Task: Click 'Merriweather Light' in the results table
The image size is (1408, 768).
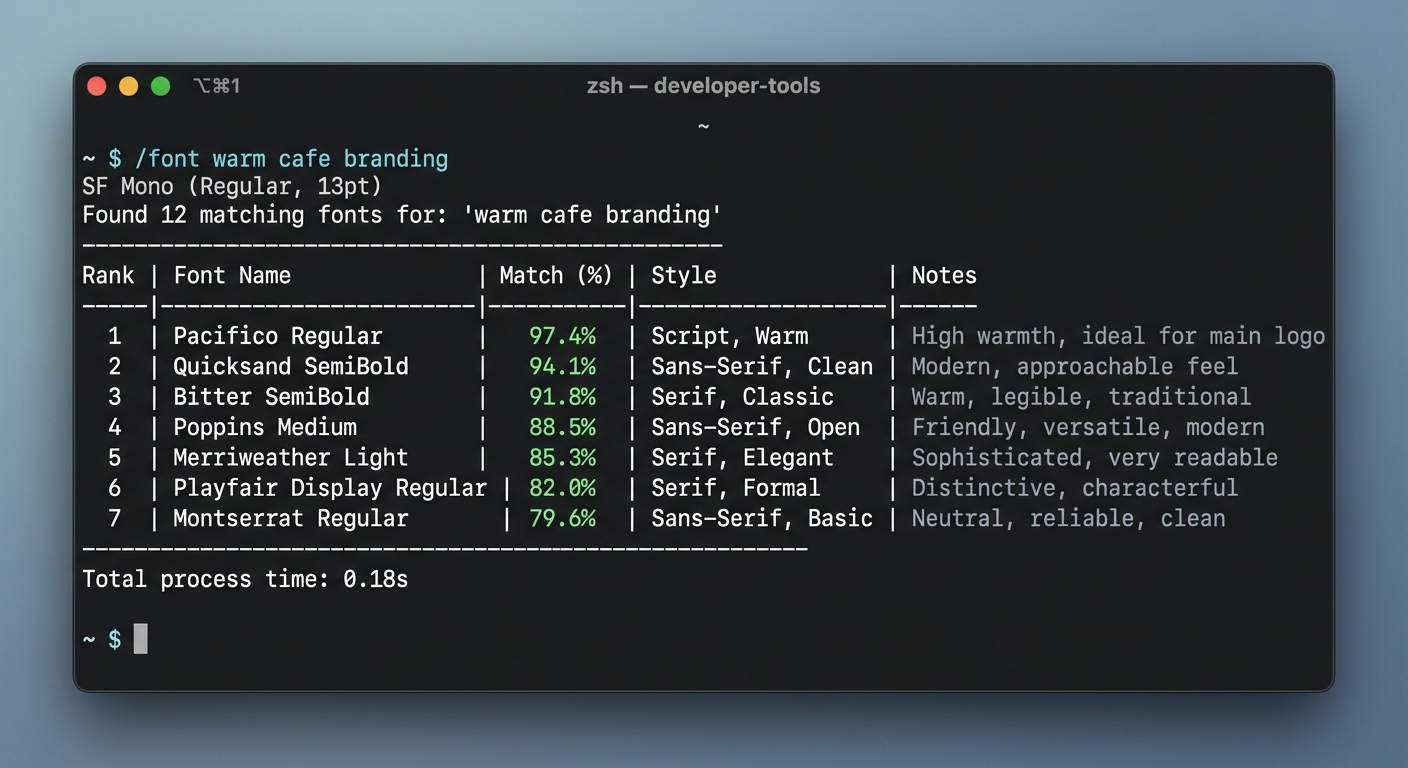Action: pyautogui.click(x=290, y=458)
